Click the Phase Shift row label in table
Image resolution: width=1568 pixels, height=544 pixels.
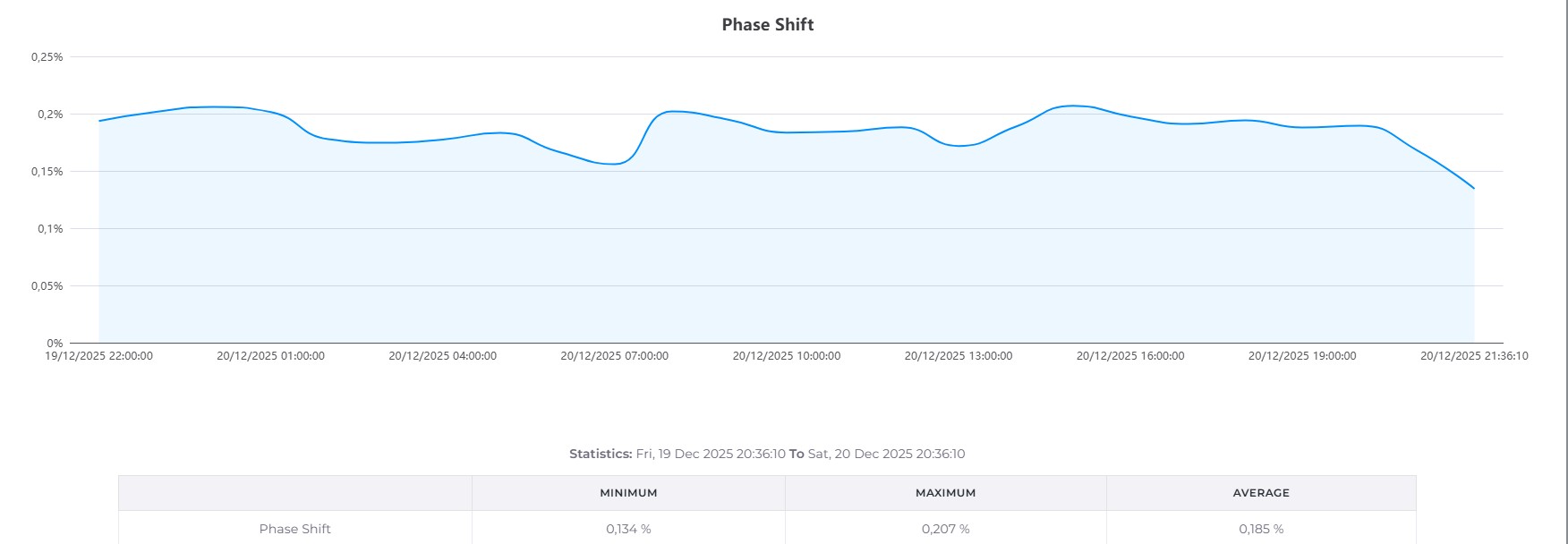click(295, 529)
